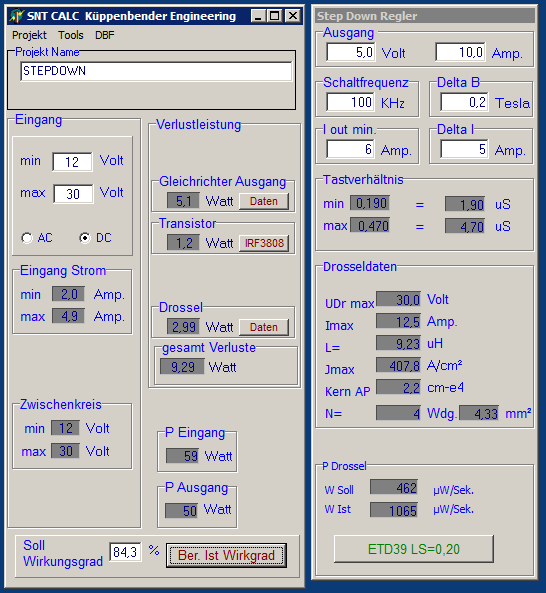546x593 pixels.
Task: Click the Schaltfrequenz KHz field
Action: point(351,102)
